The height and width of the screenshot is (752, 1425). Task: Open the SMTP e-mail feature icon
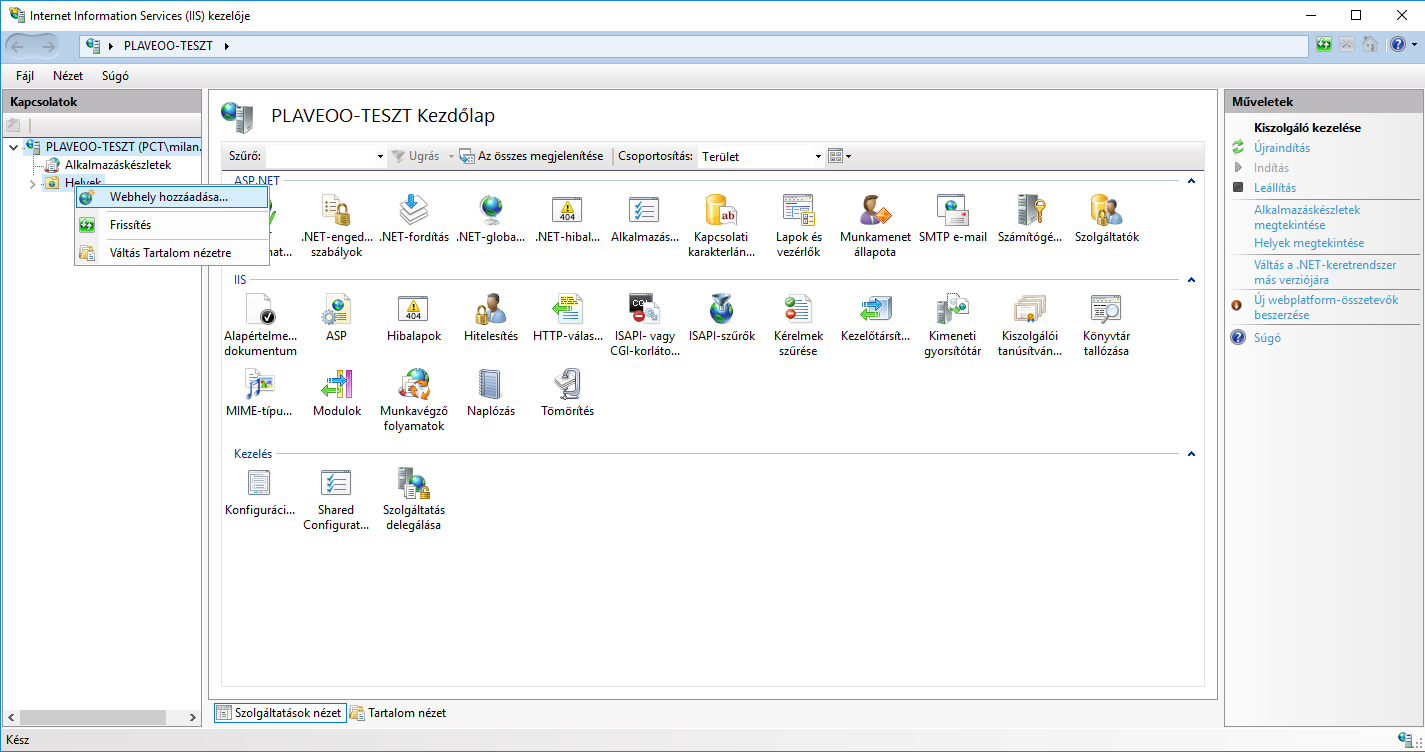tap(952, 210)
